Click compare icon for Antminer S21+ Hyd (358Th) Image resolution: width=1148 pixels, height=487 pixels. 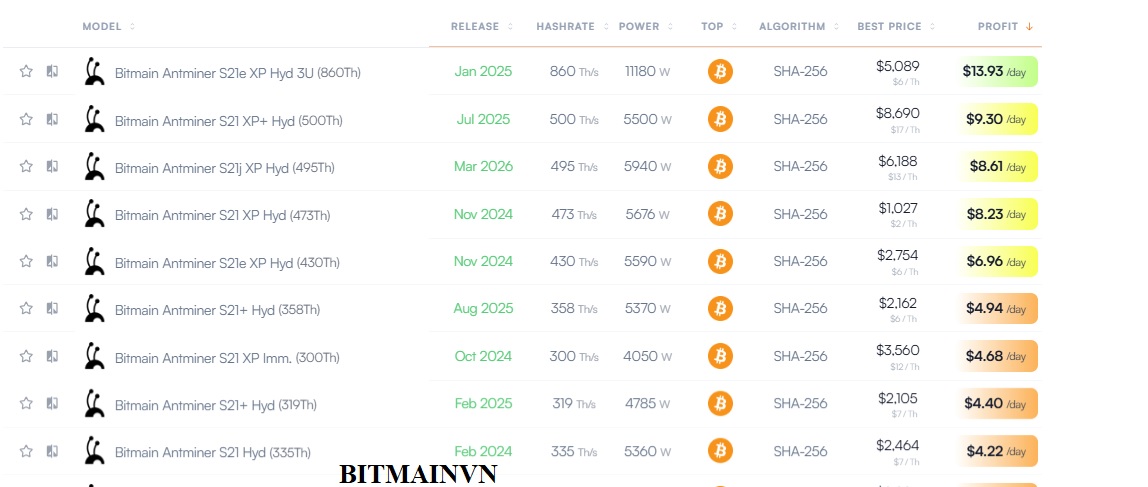click(52, 308)
